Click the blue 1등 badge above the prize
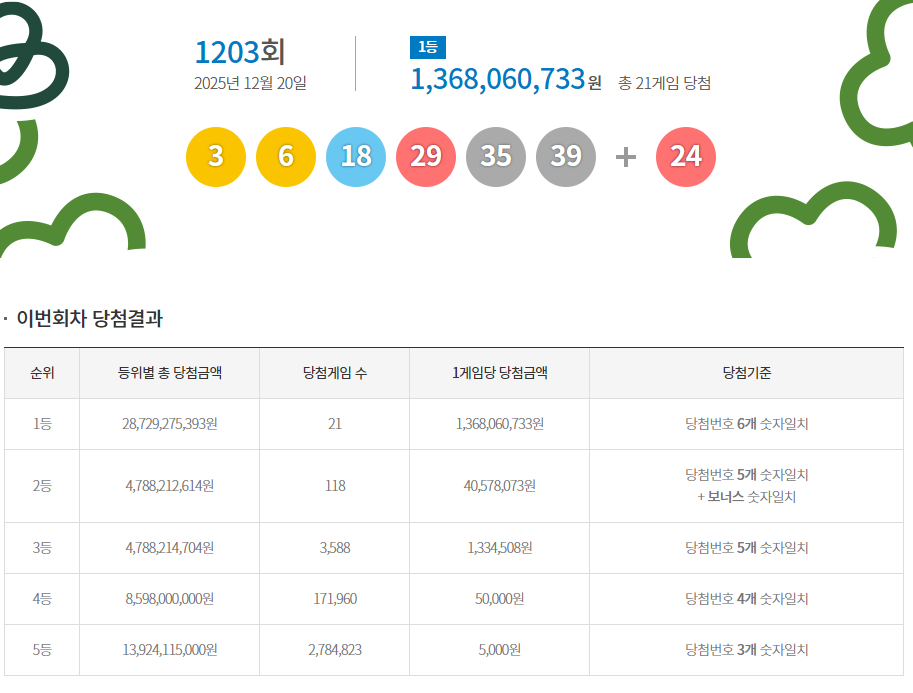Image resolution: width=913 pixels, height=693 pixels. (x=427, y=48)
